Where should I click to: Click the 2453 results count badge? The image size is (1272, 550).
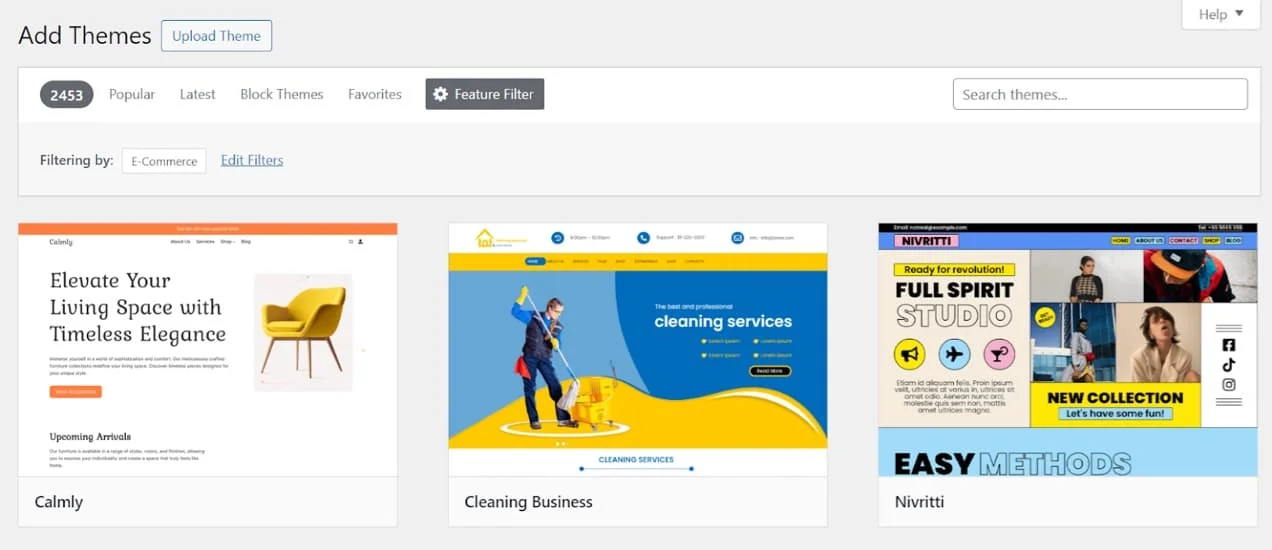coord(67,94)
